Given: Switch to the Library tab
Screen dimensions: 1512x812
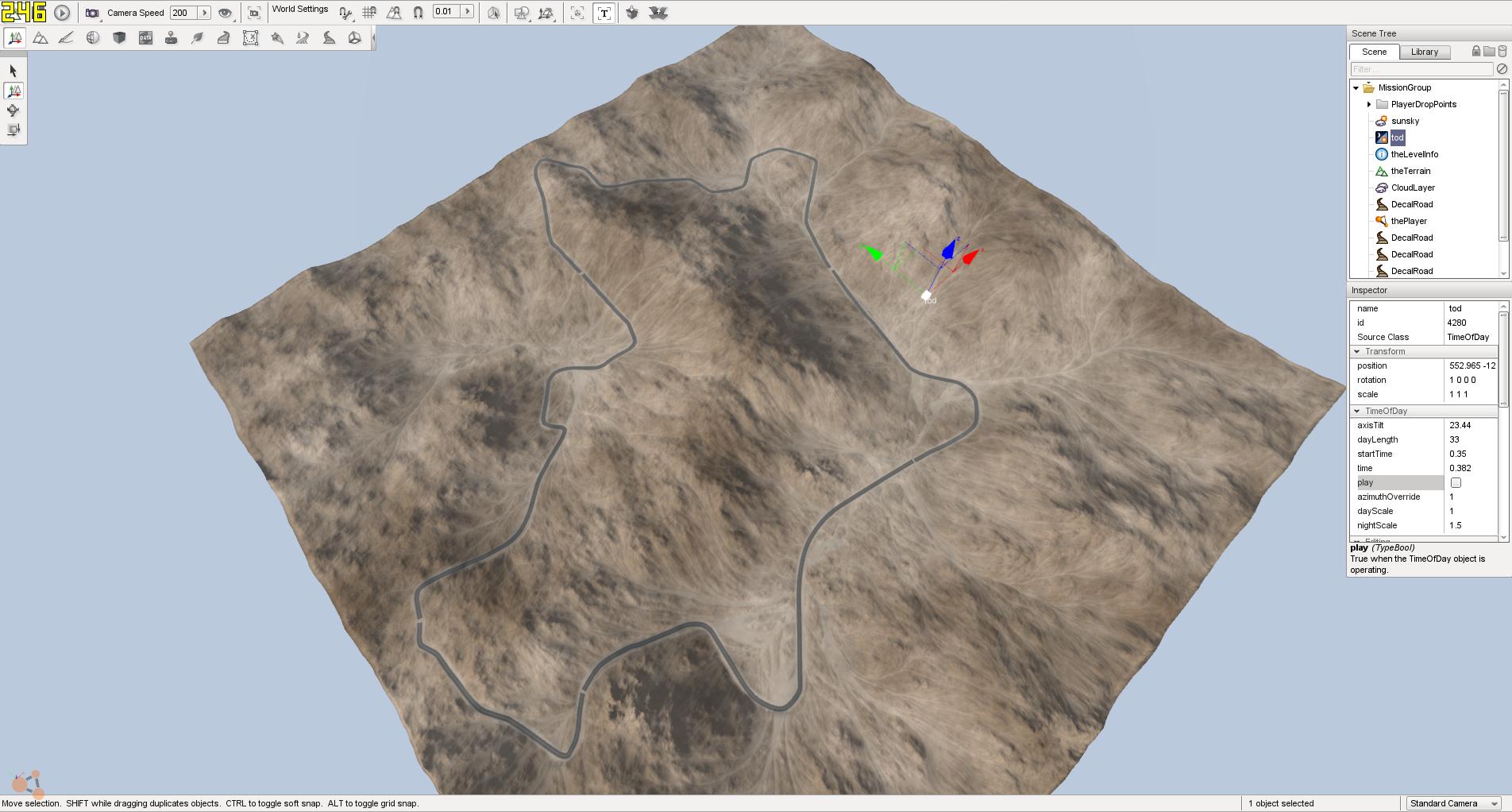Looking at the screenshot, I should pos(1425,52).
